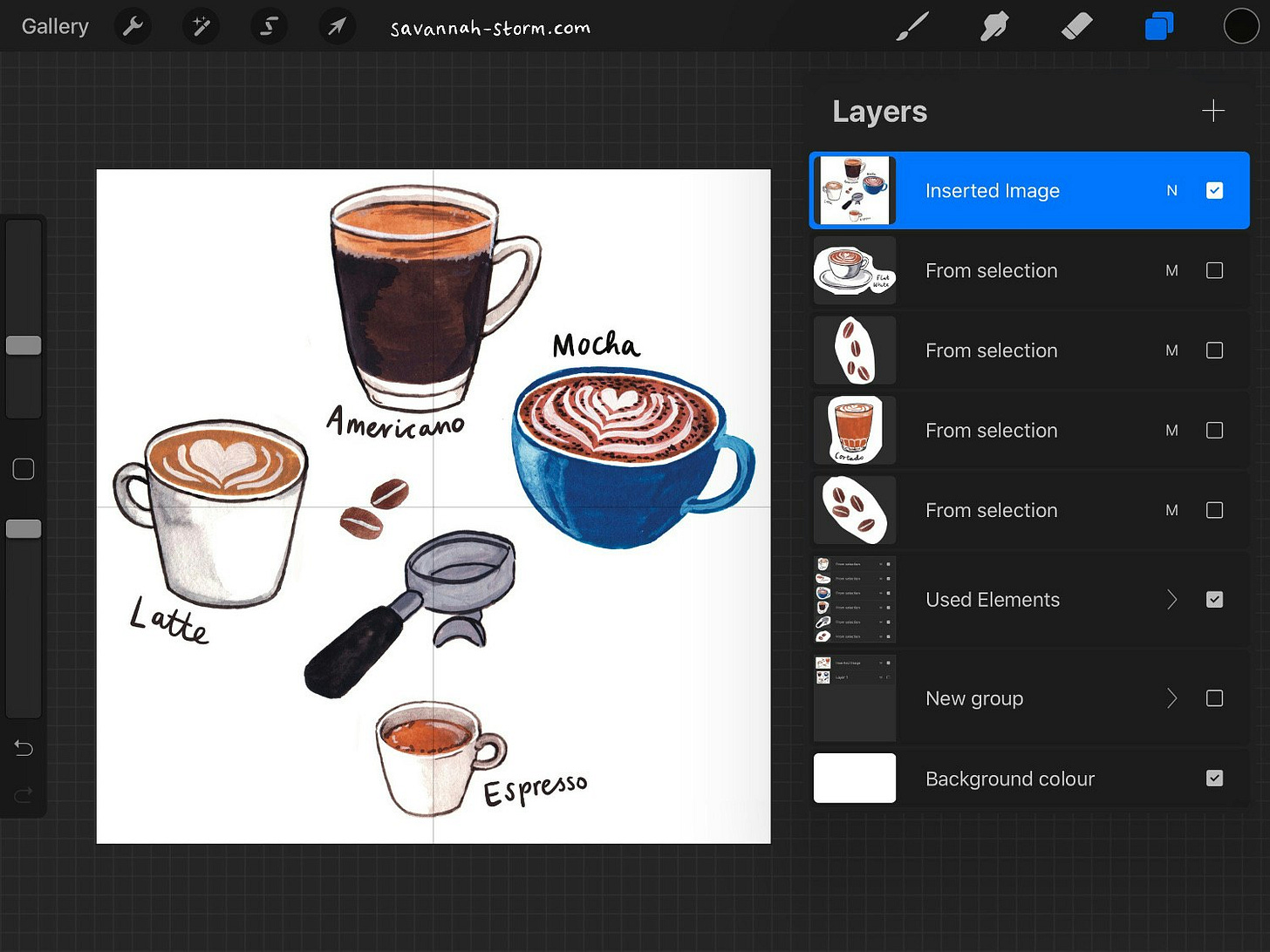
Task: Open the Adjustments magic wand panel
Action: click(x=201, y=26)
